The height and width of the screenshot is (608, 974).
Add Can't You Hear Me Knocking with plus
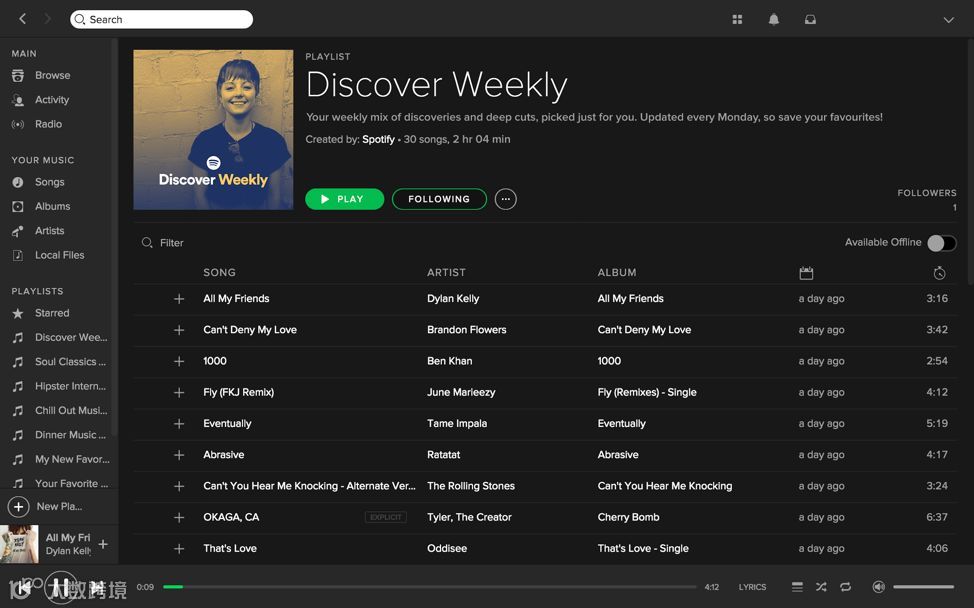pyautogui.click(x=179, y=486)
